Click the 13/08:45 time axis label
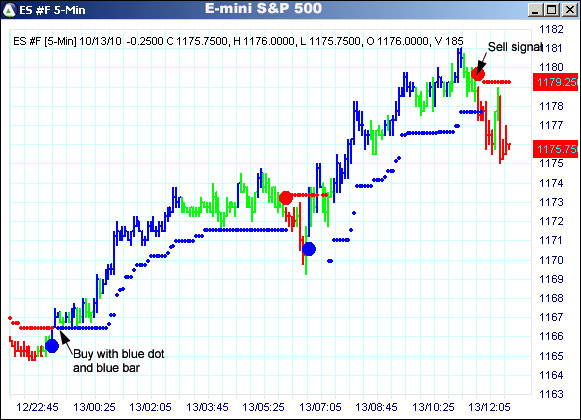The image size is (581, 420). pos(376,407)
